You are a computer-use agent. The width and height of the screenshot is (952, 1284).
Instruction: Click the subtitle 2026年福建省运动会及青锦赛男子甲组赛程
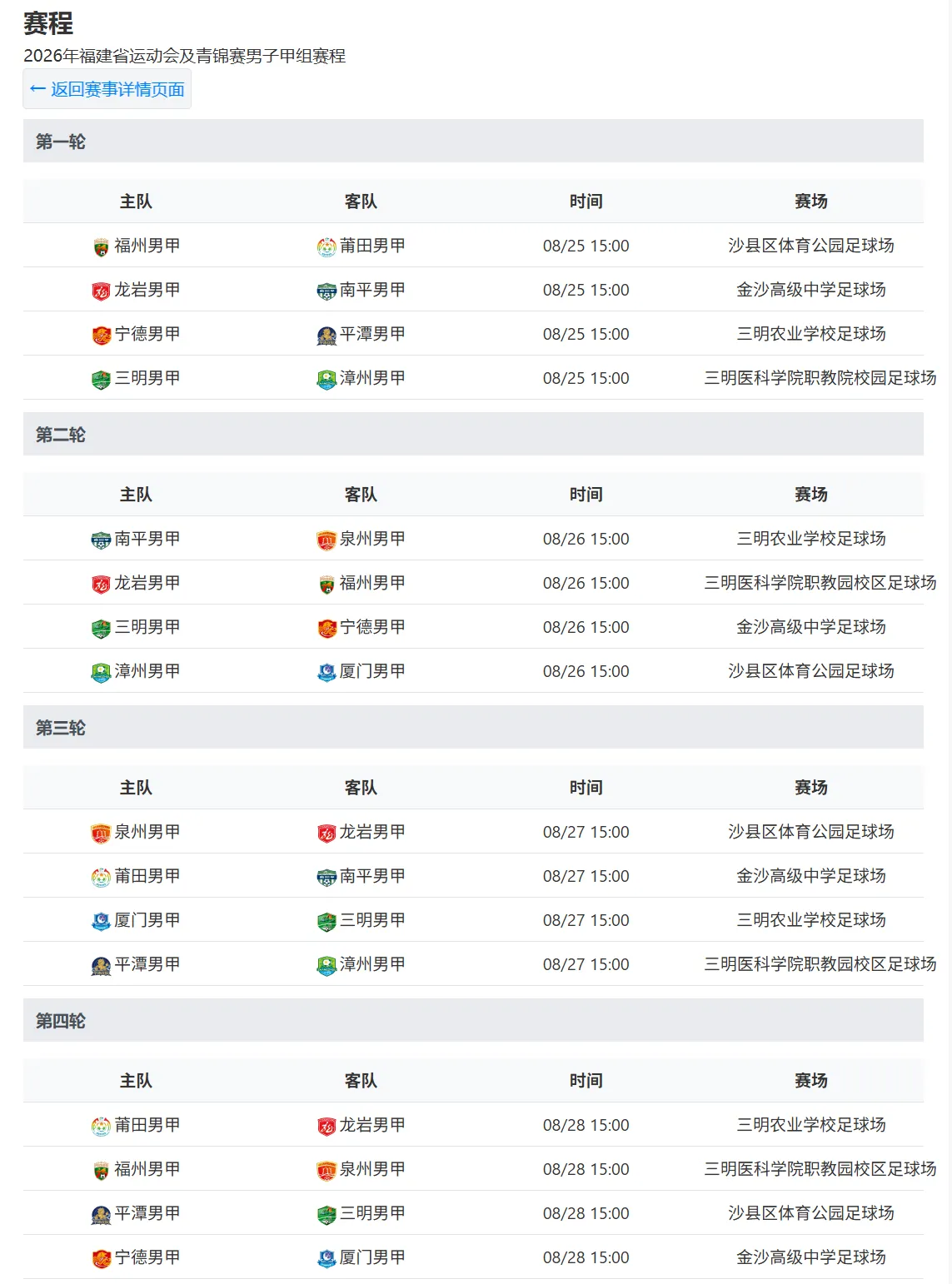coord(184,56)
